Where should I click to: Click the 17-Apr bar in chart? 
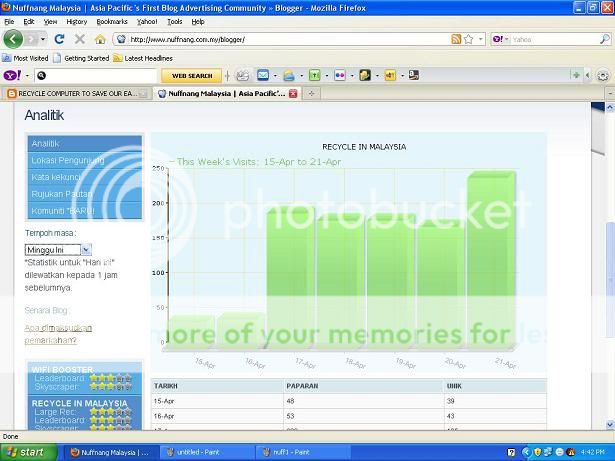click(x=291, y=278)
